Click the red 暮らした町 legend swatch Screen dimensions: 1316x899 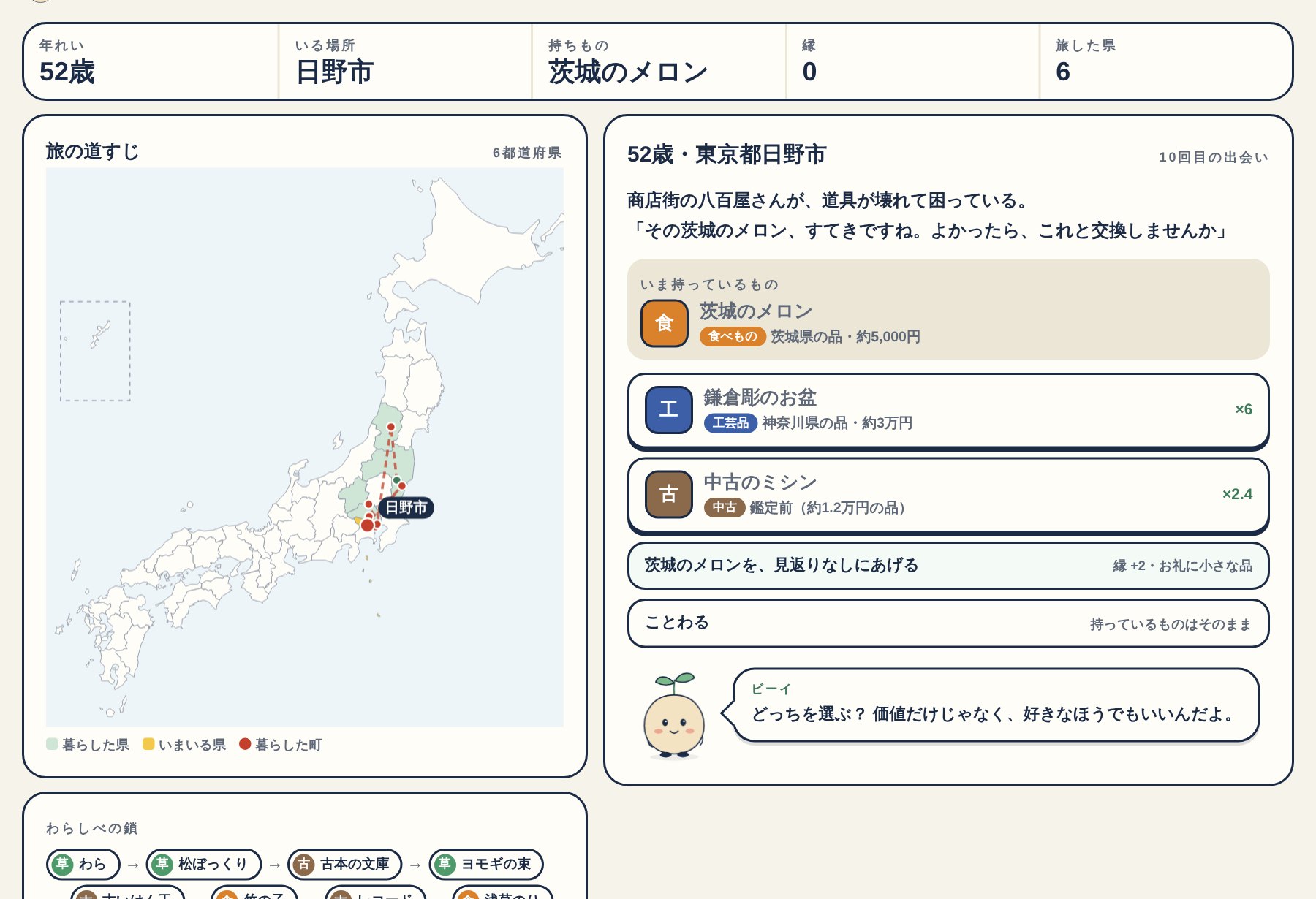coord(245,744)
